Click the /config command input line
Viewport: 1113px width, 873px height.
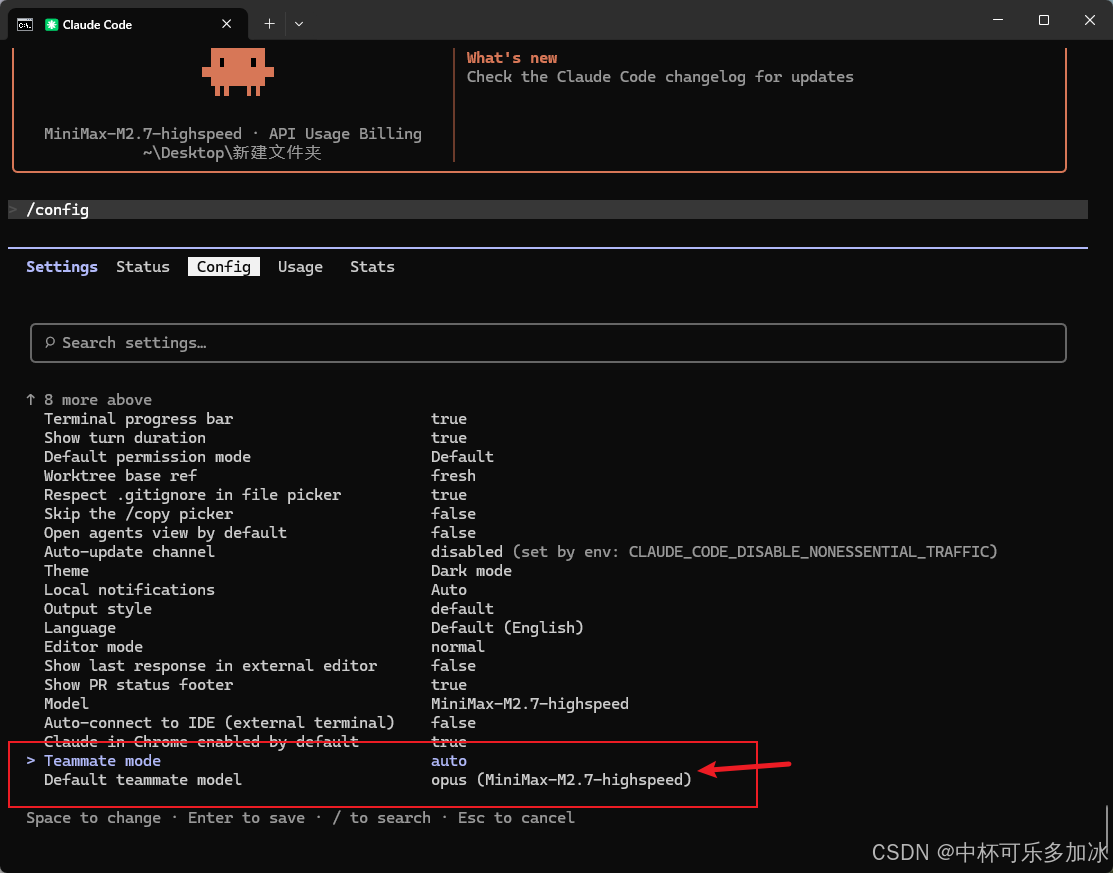pyautogui.click(x=548, y=209)
